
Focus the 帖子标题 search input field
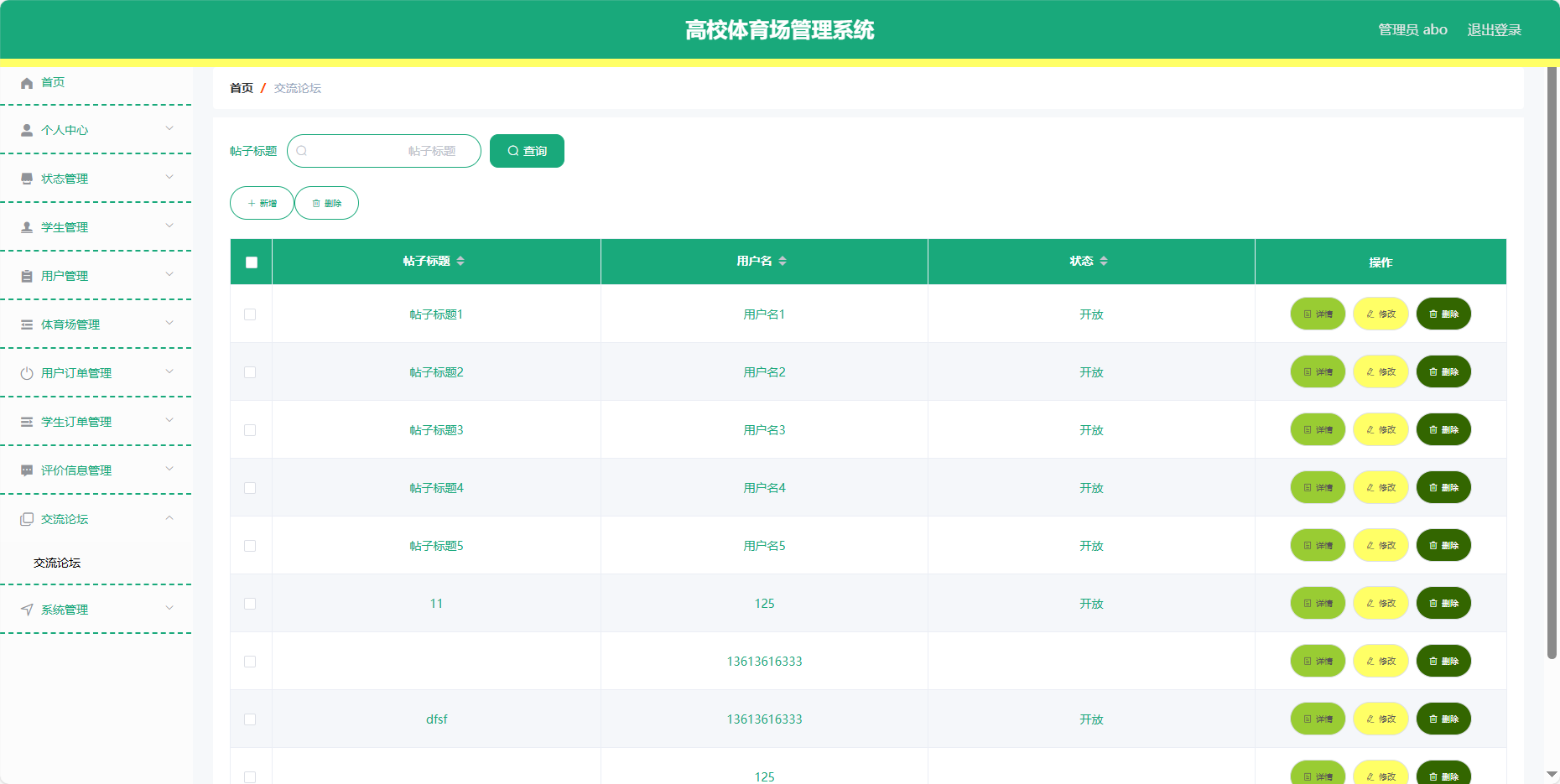pos(384,151)
